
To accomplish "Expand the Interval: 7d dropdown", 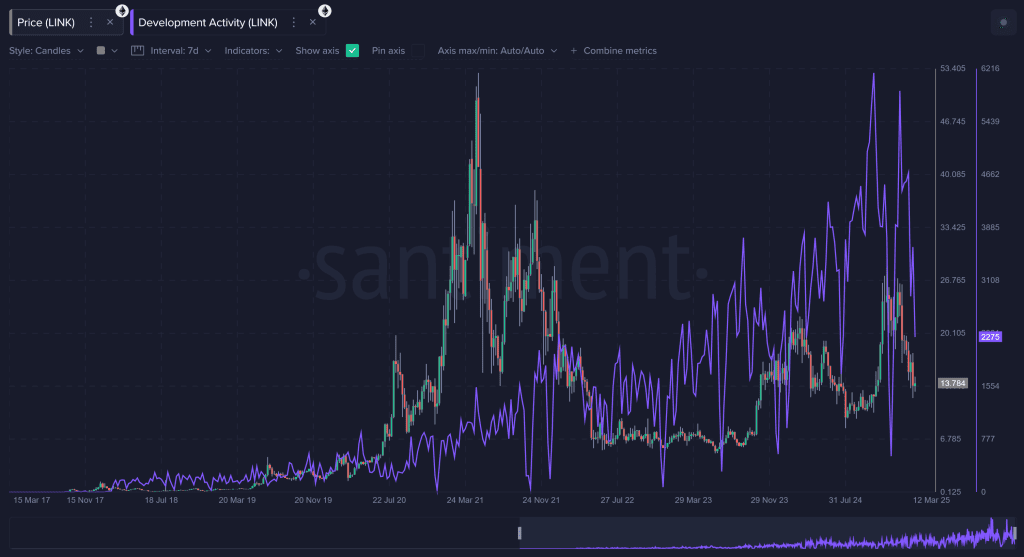I will pyautogui.click(x=180, y=50).
